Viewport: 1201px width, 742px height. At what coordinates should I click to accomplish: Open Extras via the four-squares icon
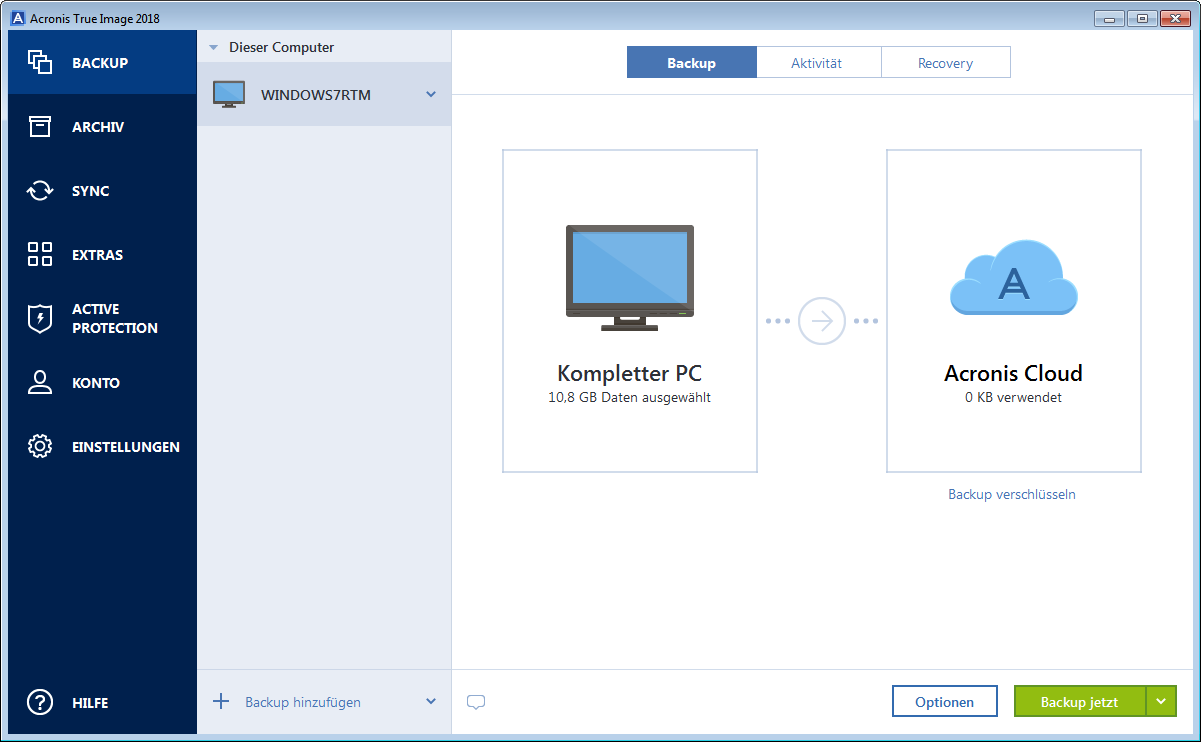(x=40, y=254)
